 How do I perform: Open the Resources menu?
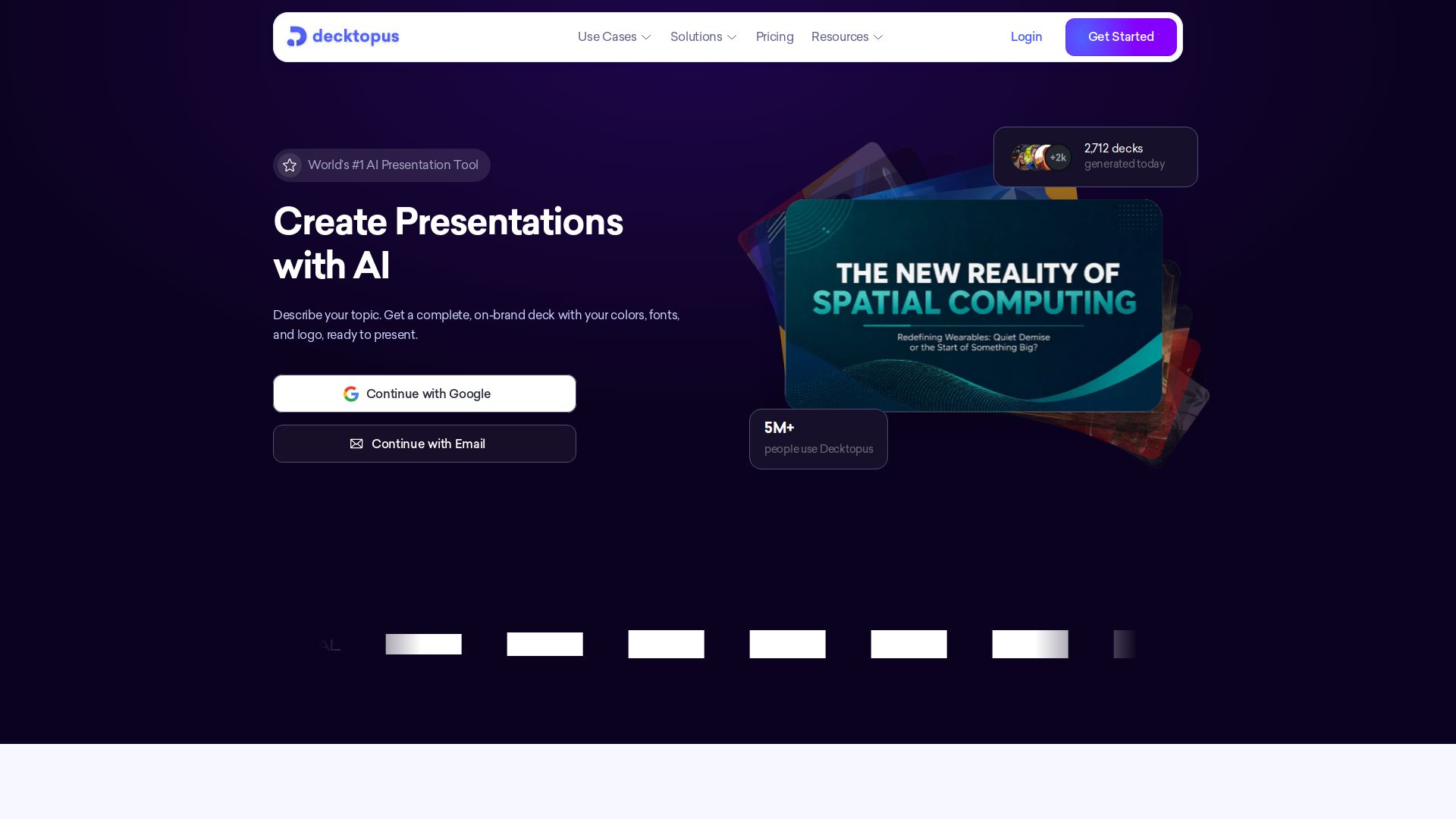tap(847, 36)
